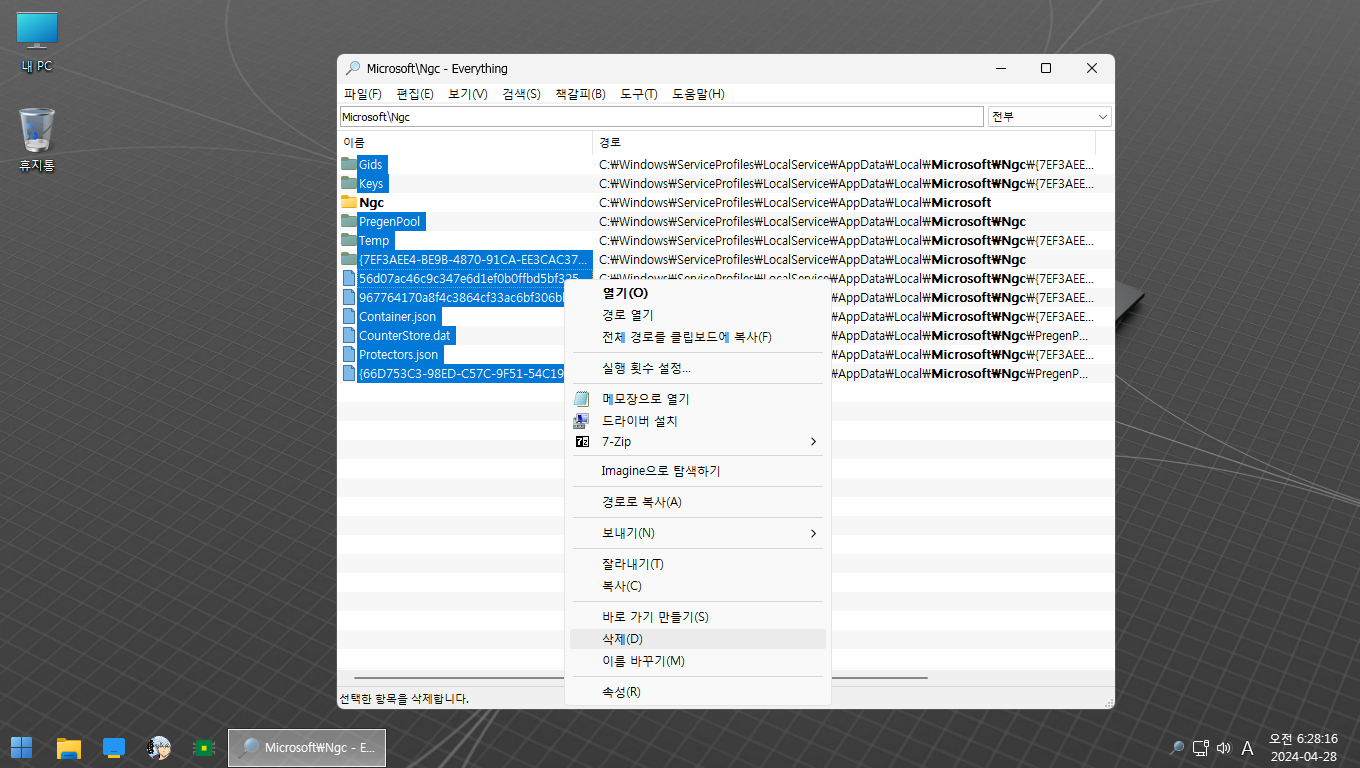This screenshot has height=768, width=1360.
Task: Open File Explorer from the taskbar
Action: click(68, 748)
